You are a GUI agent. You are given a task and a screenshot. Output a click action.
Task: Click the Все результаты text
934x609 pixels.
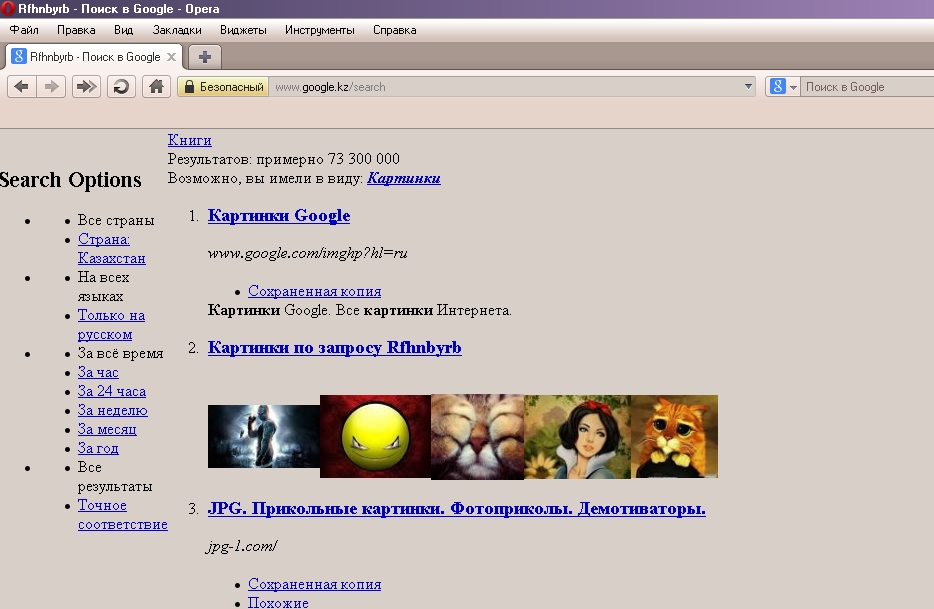tap(115, 477)
